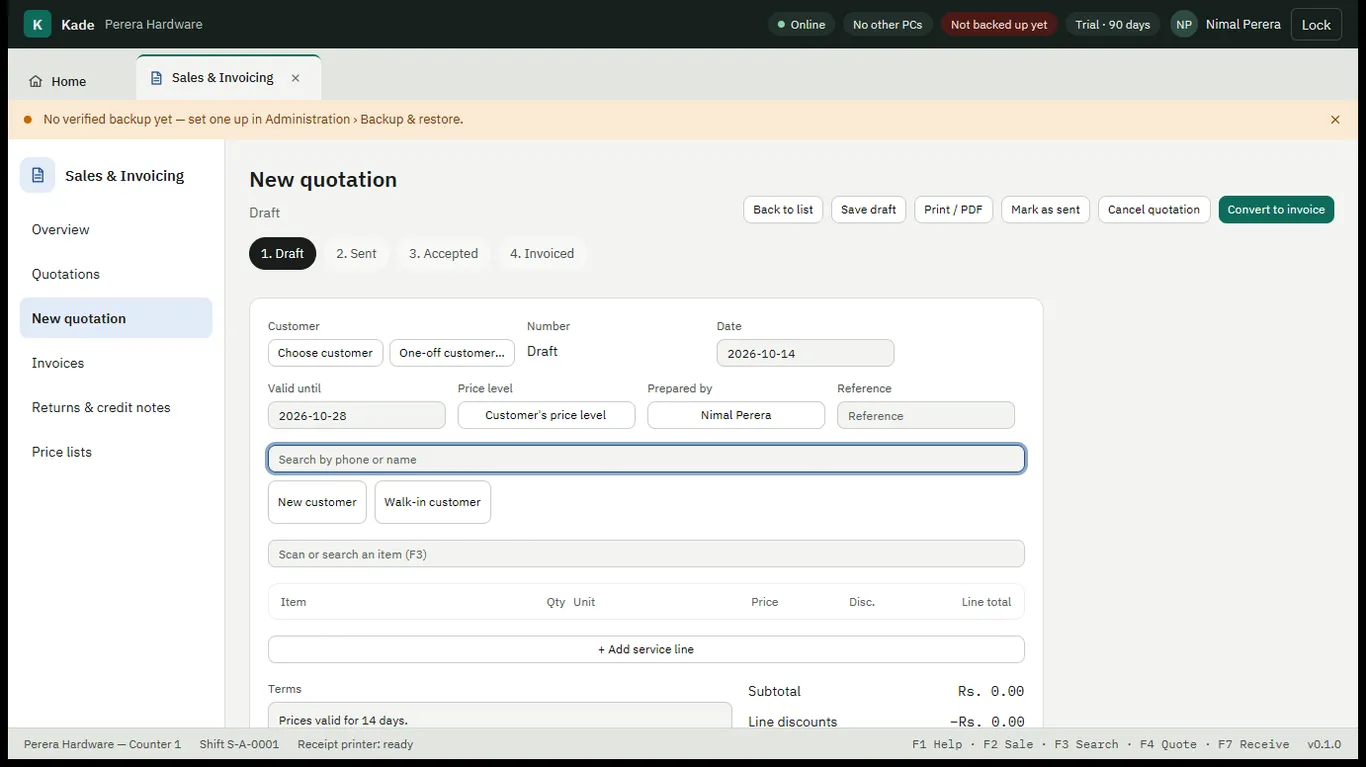1366x767 pixels.
Task: Click the Price column header
Action: 765,602
